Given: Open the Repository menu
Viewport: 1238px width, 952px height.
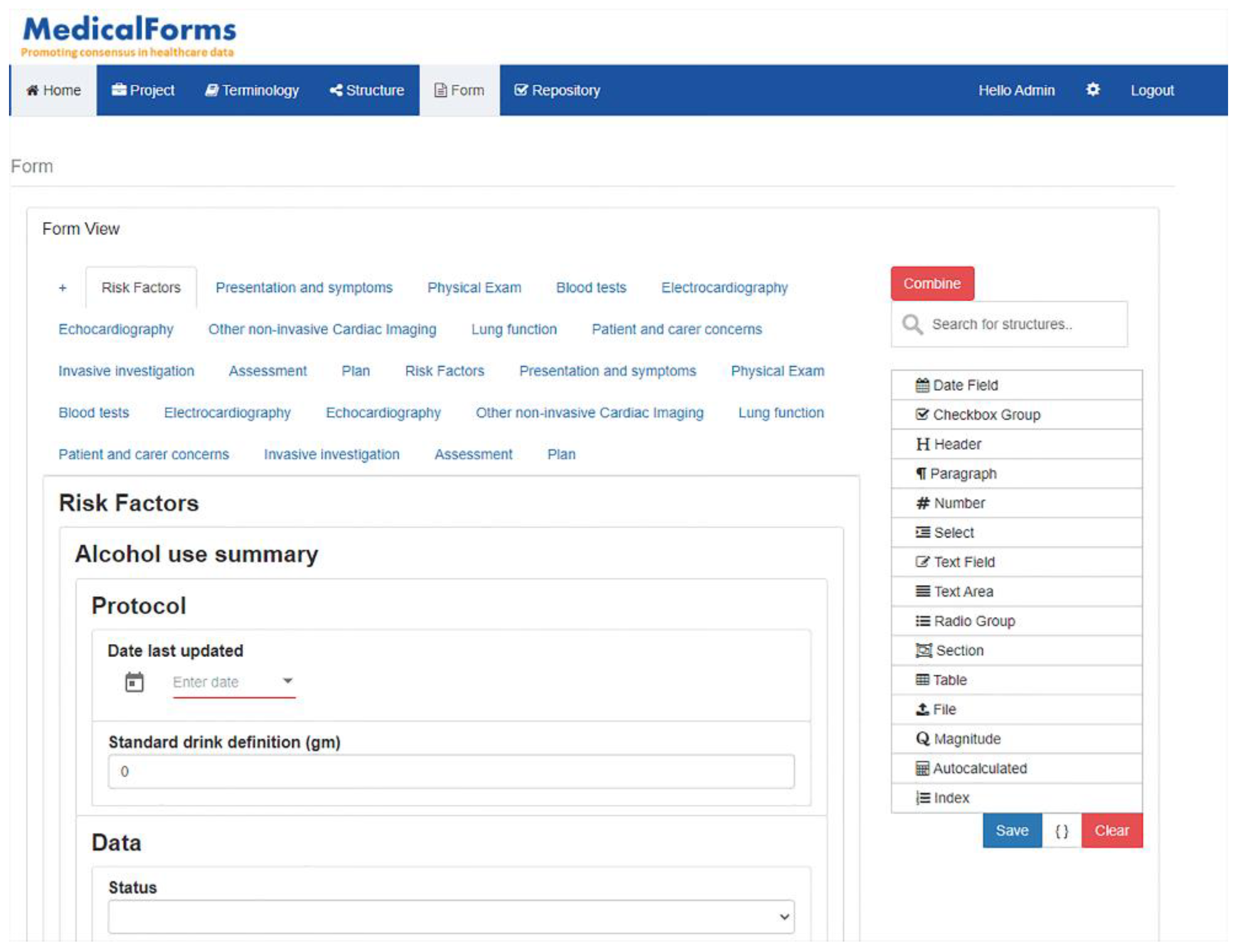Looking at the screenshot, I should click(x=557, y=90).
